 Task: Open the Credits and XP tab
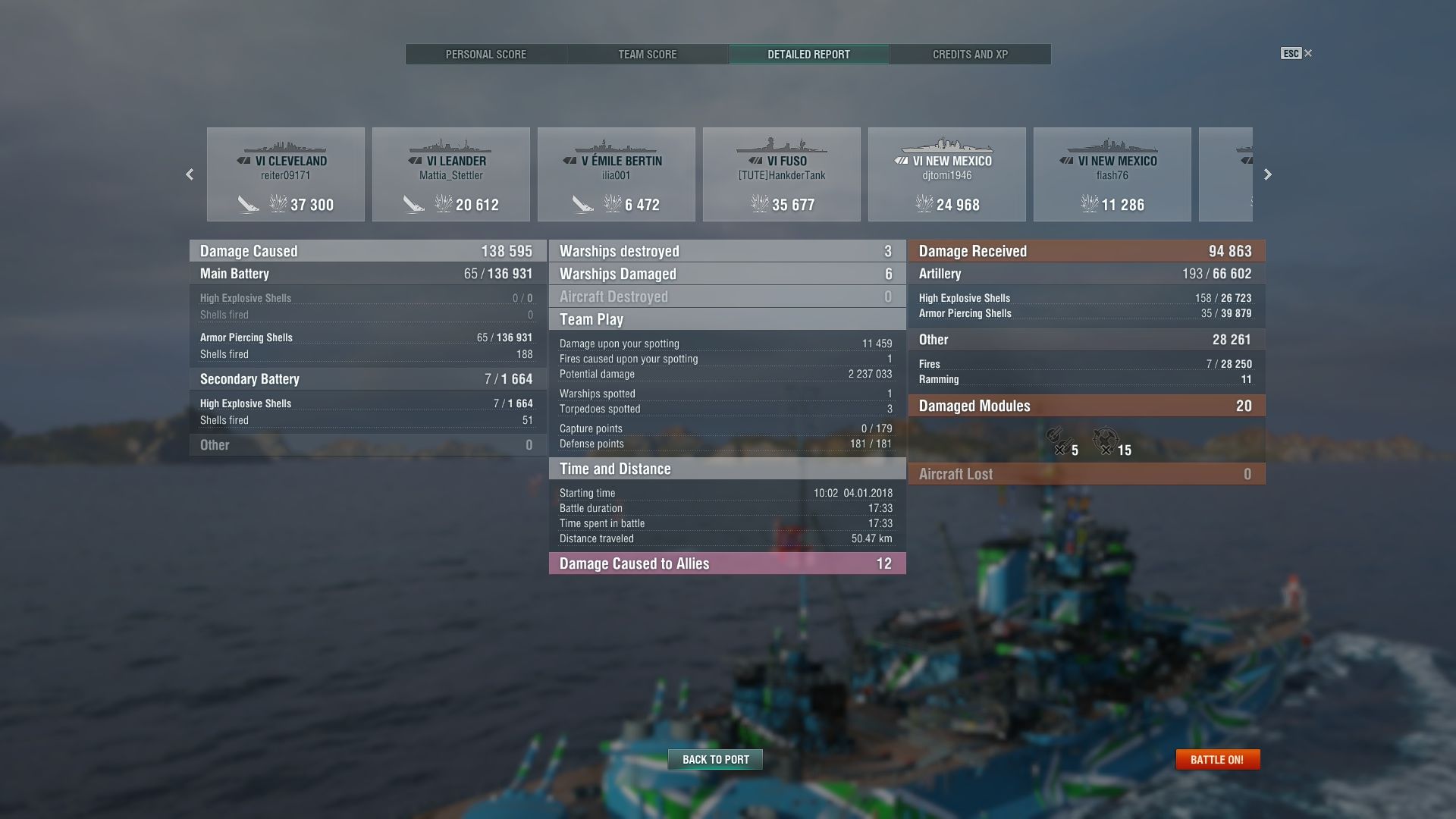click(970, 55)
